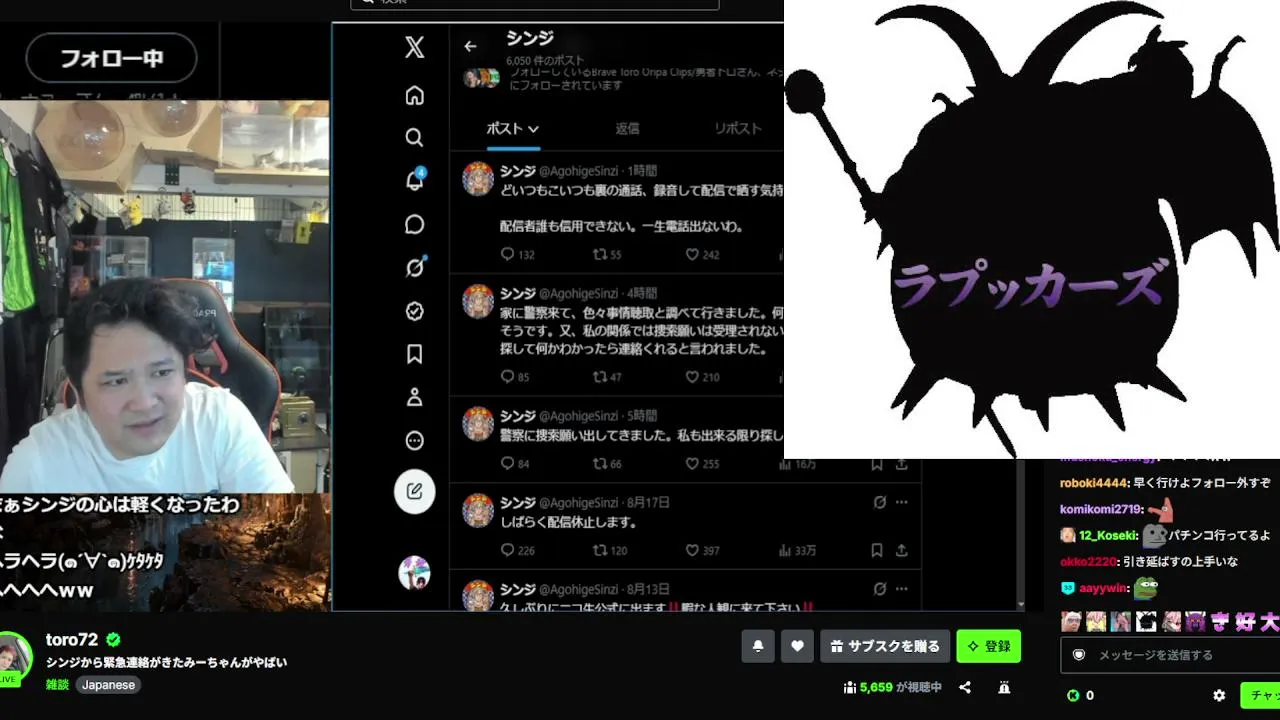
Task: Repost the post showing 66 reposts
Action: (x=607, y=464)
